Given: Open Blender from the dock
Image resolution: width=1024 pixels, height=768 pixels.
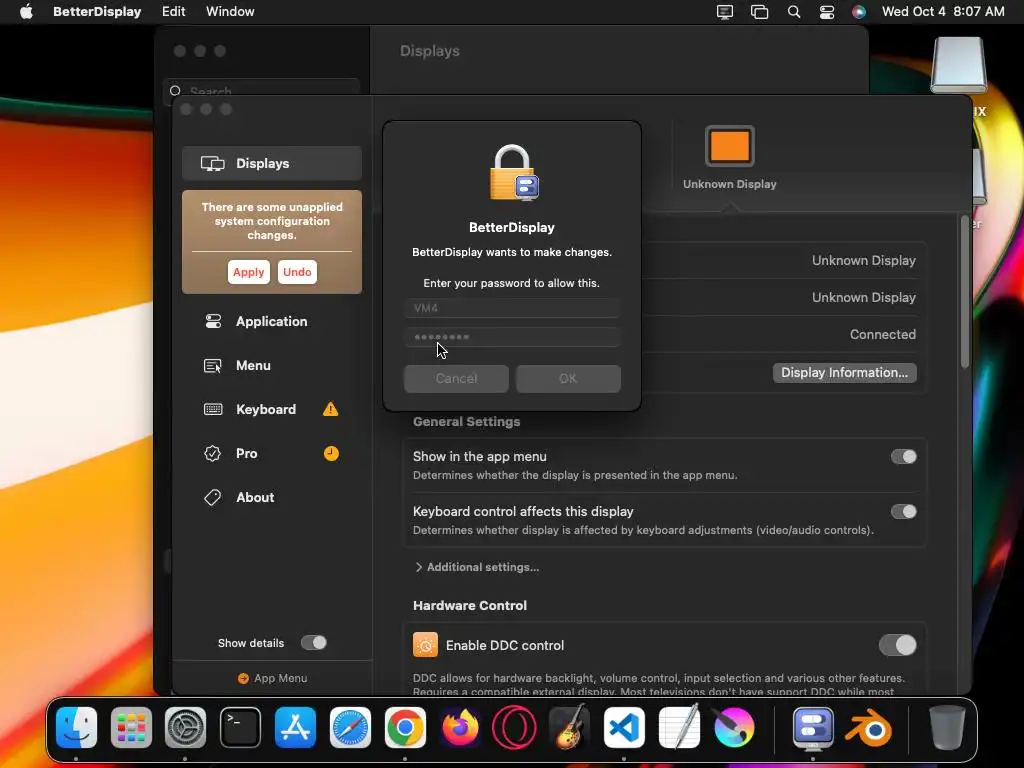Looking at the screenshot, I should tap(869, 727).
